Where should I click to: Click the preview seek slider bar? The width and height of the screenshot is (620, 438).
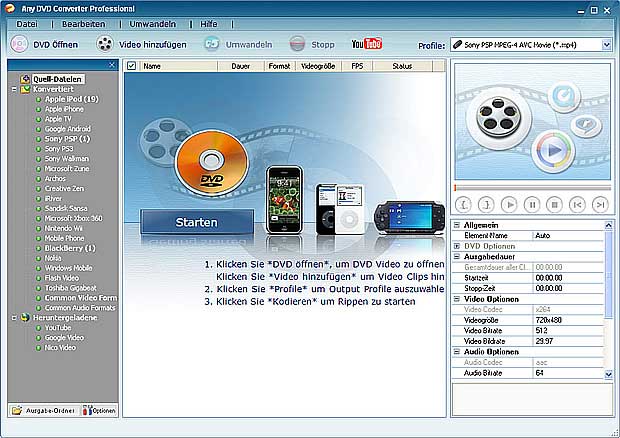coord(533,188)
